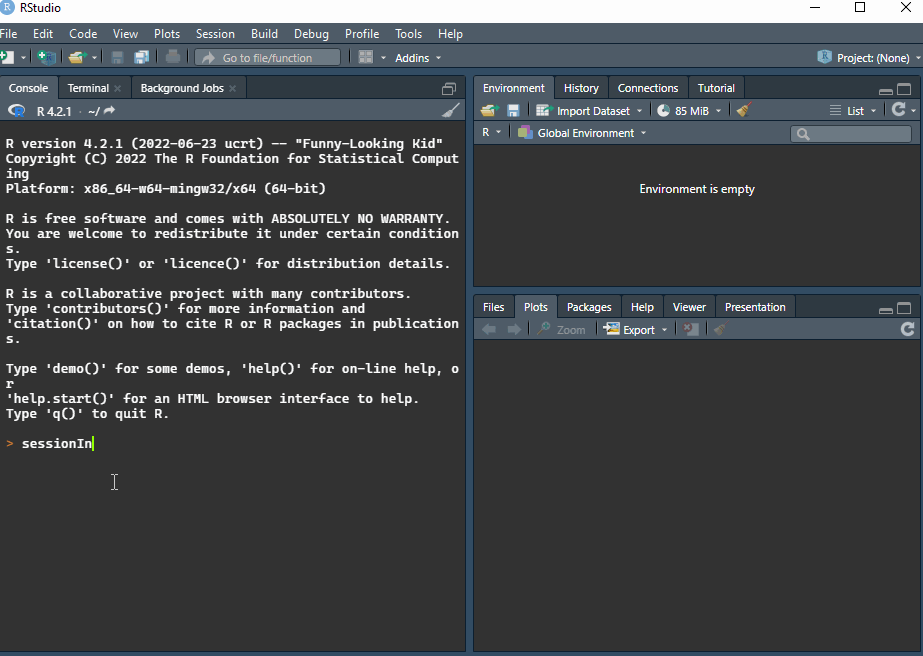
Task: Click the Workspace Panes grid icon
Action: 366,57
